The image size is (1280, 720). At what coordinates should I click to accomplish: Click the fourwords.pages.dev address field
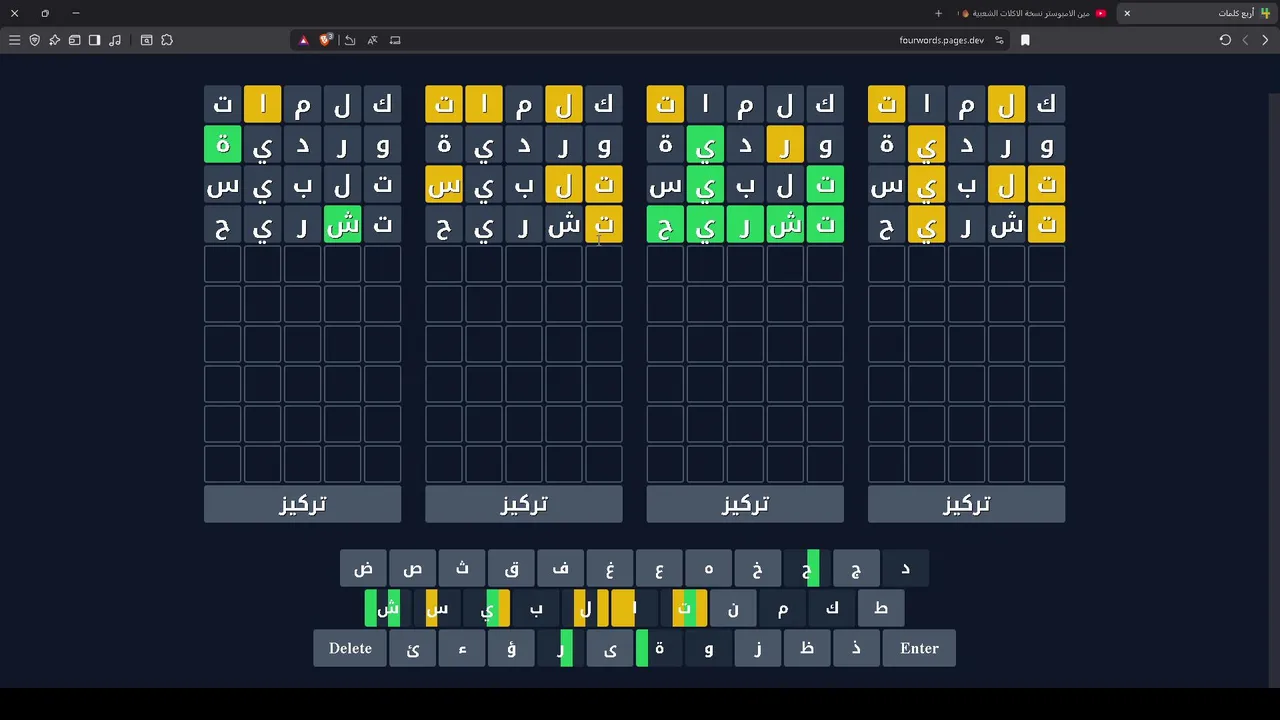pyautogui.click(x=941, y=40)
